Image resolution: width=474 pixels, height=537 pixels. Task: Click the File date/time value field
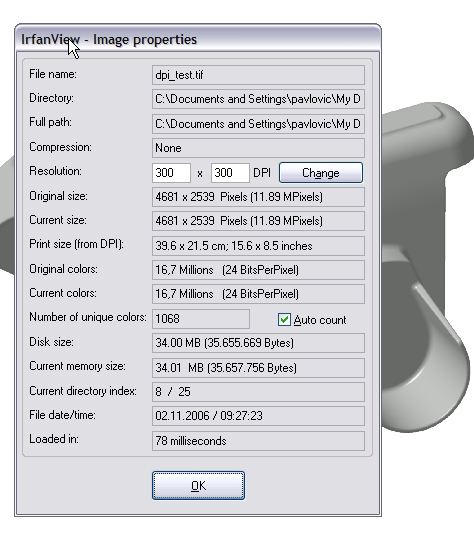tap(258, 416)
